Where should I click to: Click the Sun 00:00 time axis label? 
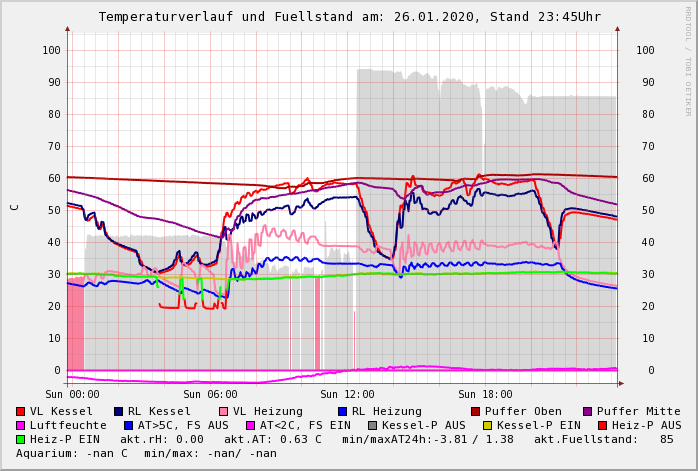[72, 395]
